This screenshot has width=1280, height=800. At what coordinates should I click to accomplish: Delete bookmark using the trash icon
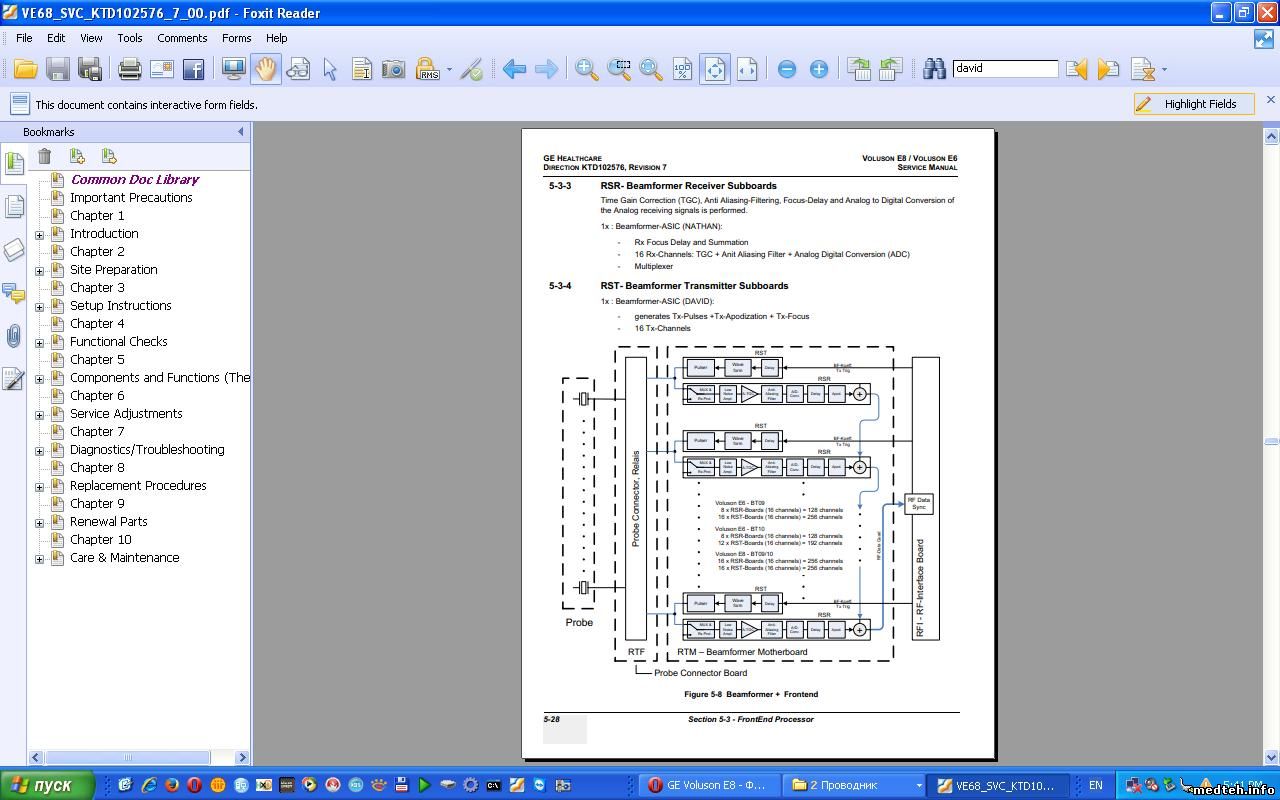point(45,156)
